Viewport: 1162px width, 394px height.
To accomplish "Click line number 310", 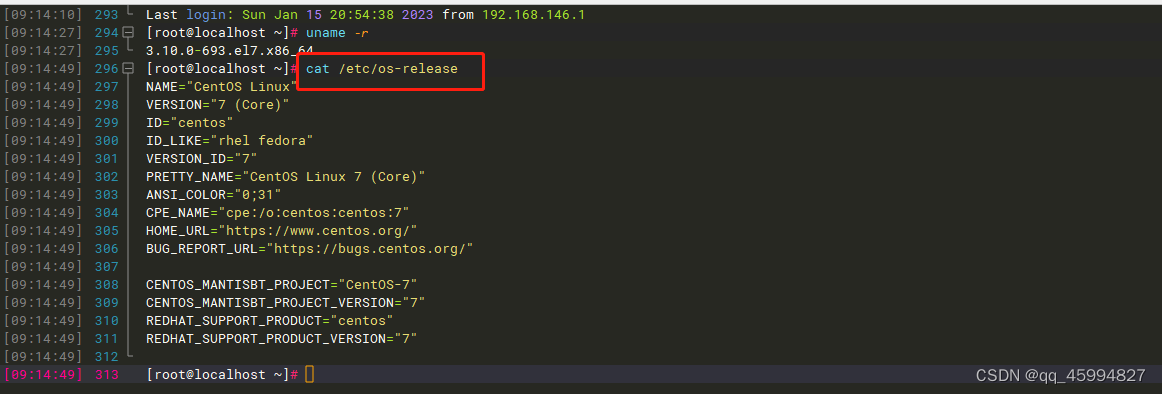I will pyautogui.click(x=107, y=320).
